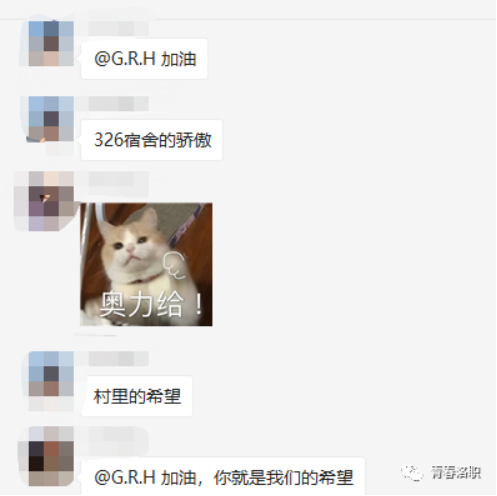Image resolution: width=497 pixels, height=496 pixels.
Task: Click the WeChat logo watermark icon
Action: 413,473
